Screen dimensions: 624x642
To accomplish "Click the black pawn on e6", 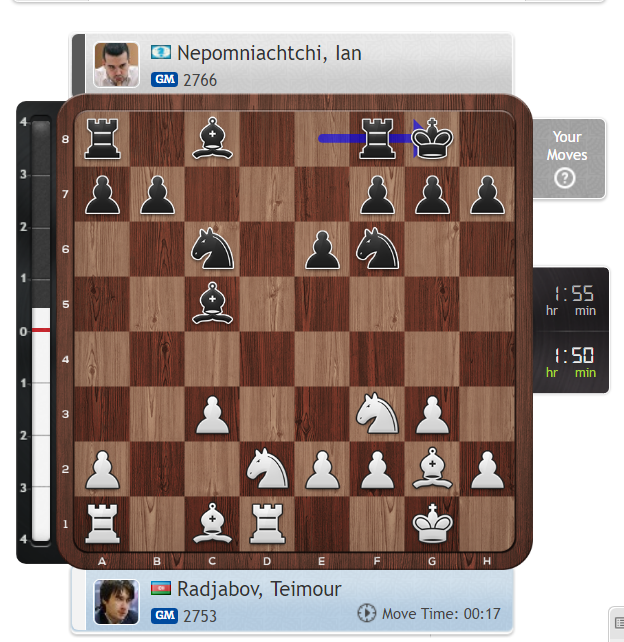I will 322,249.
